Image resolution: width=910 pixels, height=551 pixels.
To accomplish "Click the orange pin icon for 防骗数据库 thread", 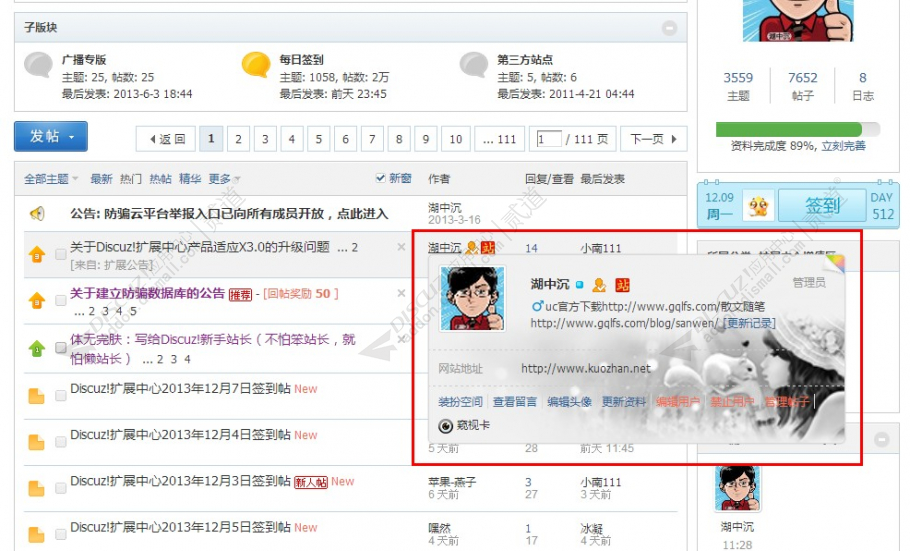I will pyautogui.click(x=37, y=300).
